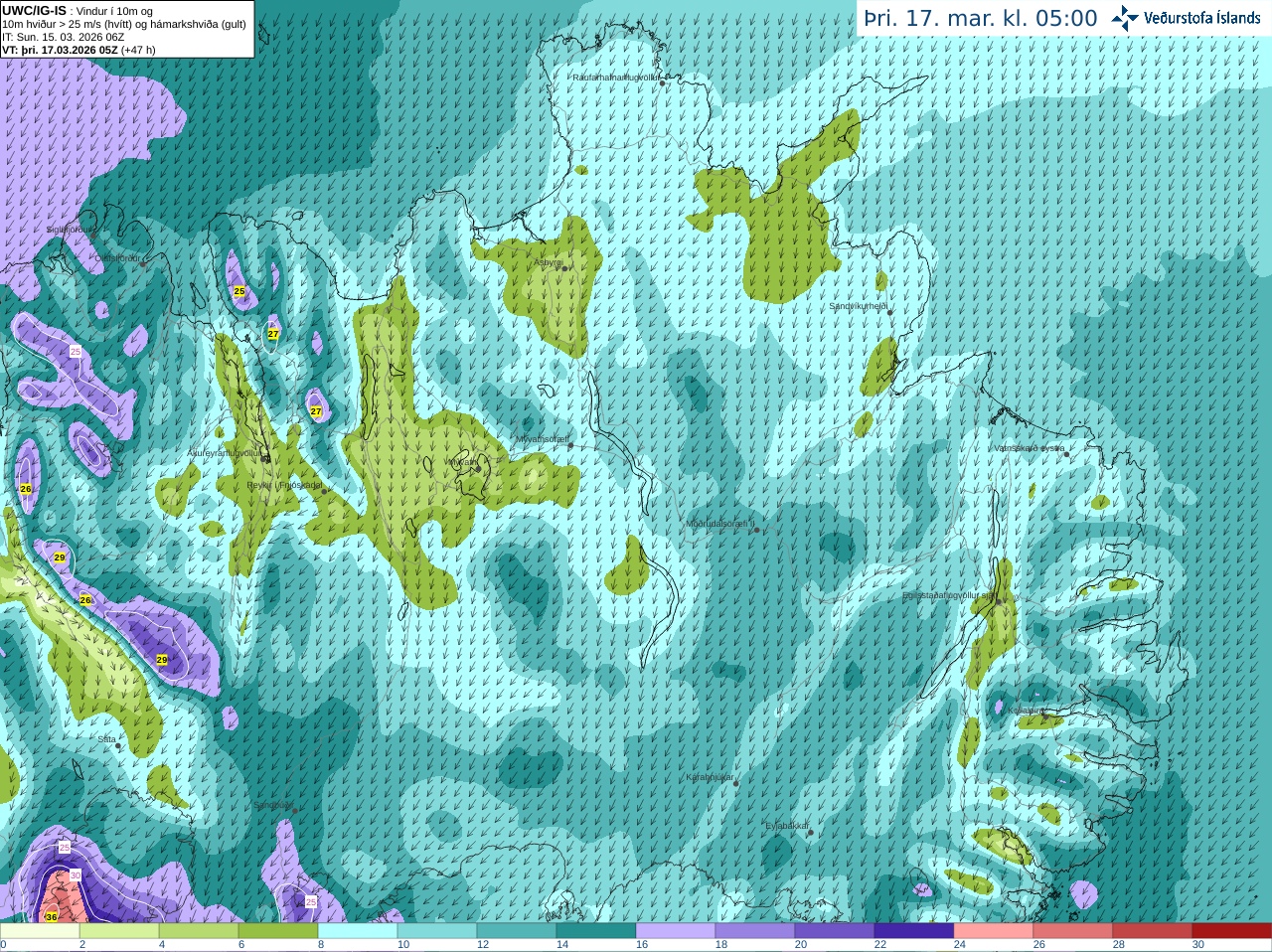Click the yellow 36 gust label

[x=52, y=916]
